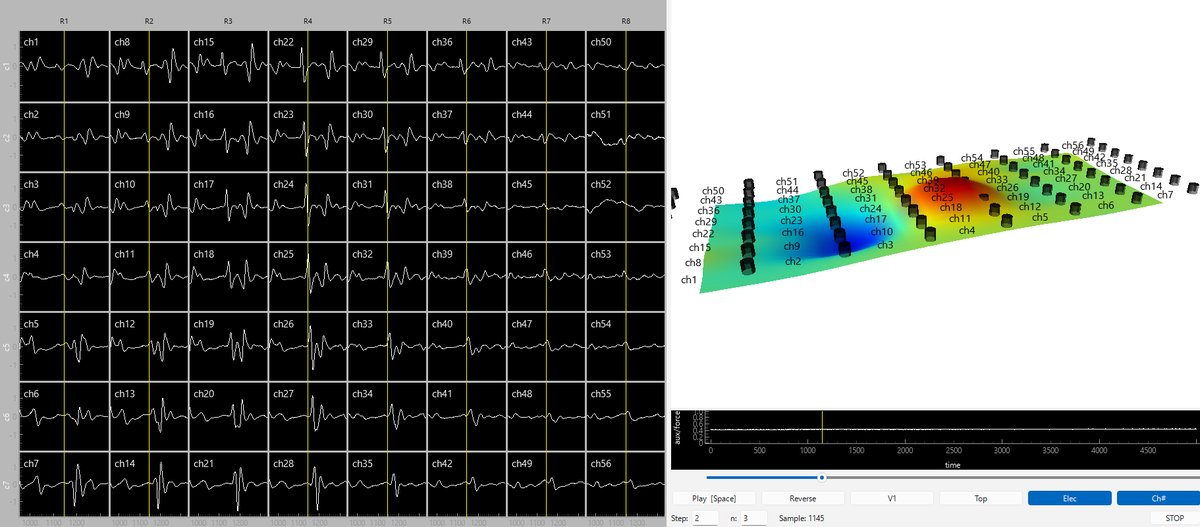1200x527 pixels.
Task: Select the ch29 signal plot in grid
Action: pos(387,65)
